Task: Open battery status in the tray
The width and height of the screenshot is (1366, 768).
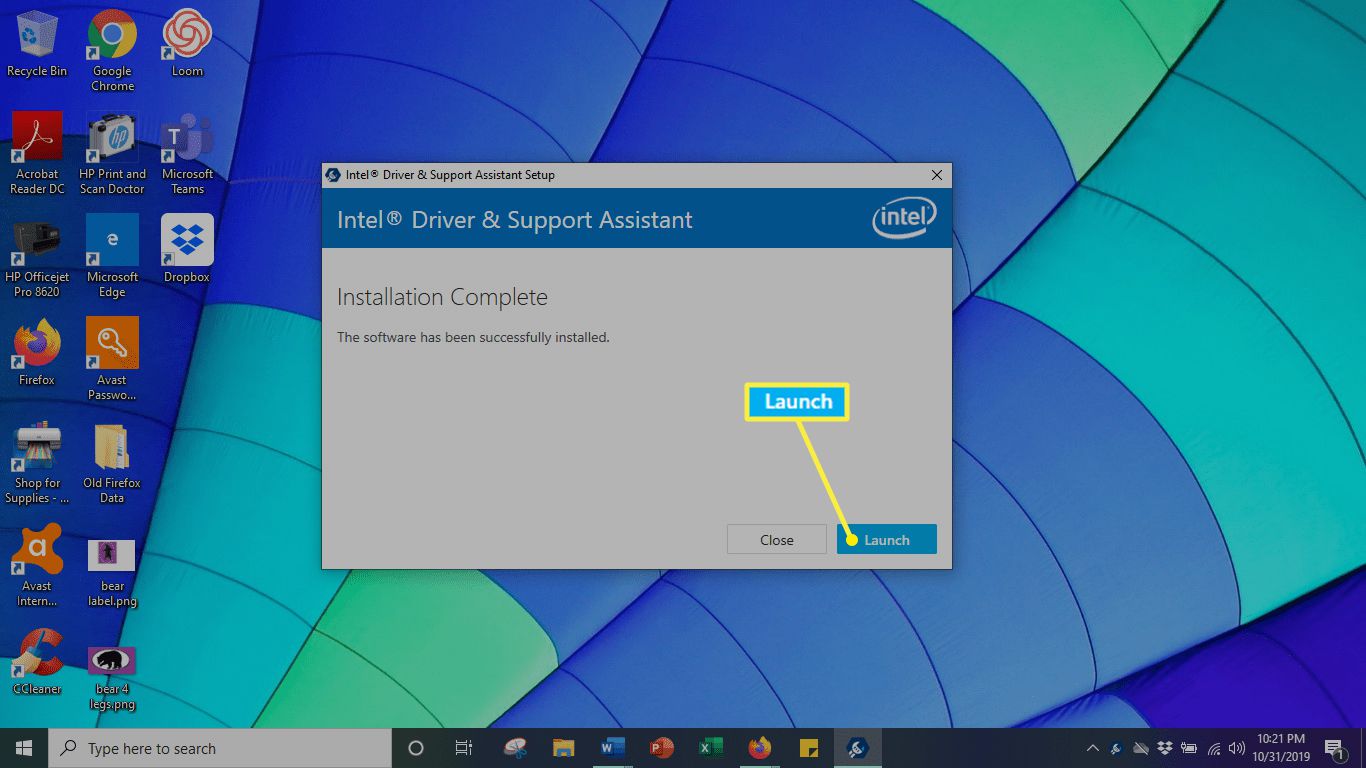Action: (x=1189, y=748)
